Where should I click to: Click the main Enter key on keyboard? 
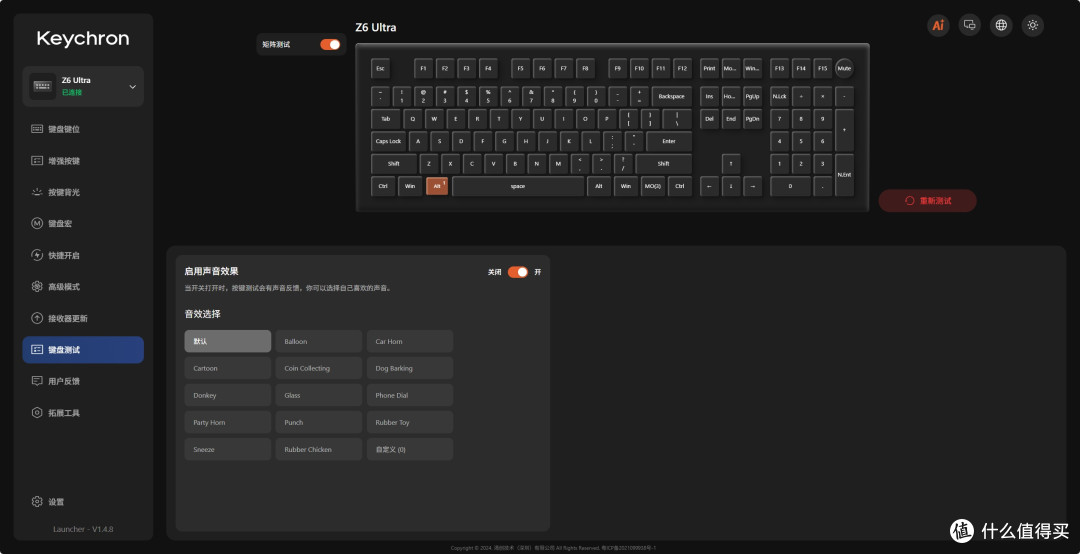[669, 141]
